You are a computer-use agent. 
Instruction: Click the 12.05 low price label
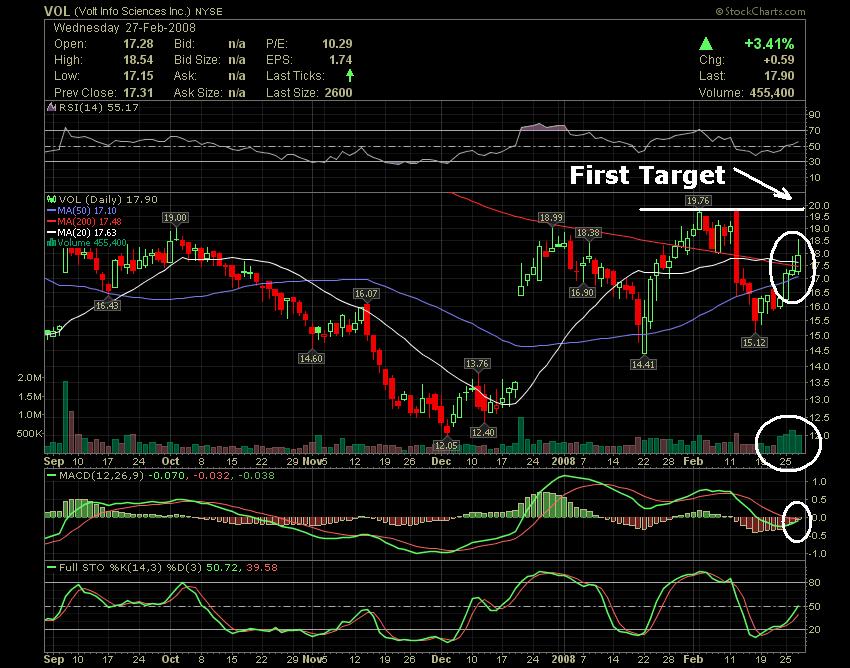(447, 445)
